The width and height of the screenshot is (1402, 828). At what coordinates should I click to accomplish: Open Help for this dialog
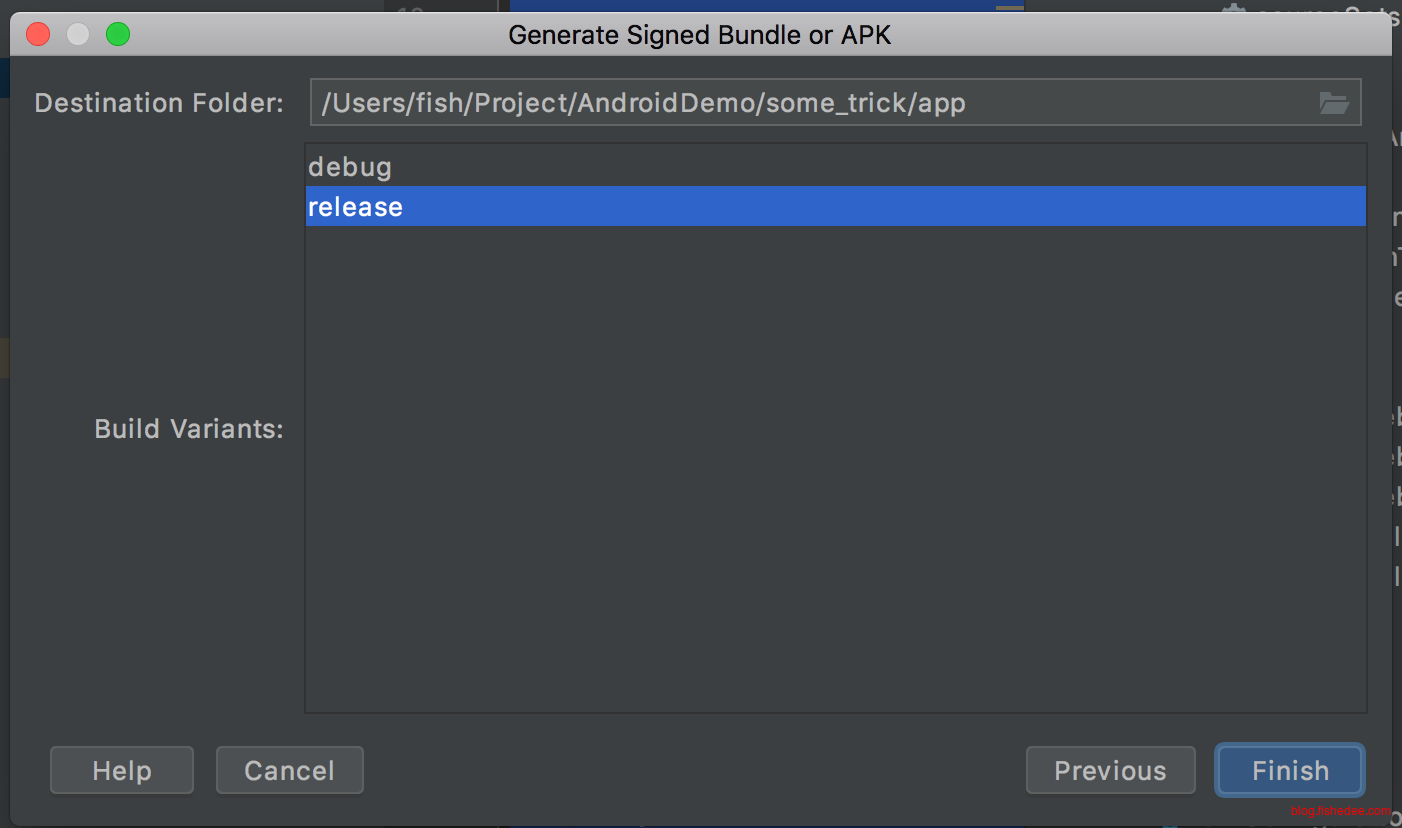(x=122, y=771)
